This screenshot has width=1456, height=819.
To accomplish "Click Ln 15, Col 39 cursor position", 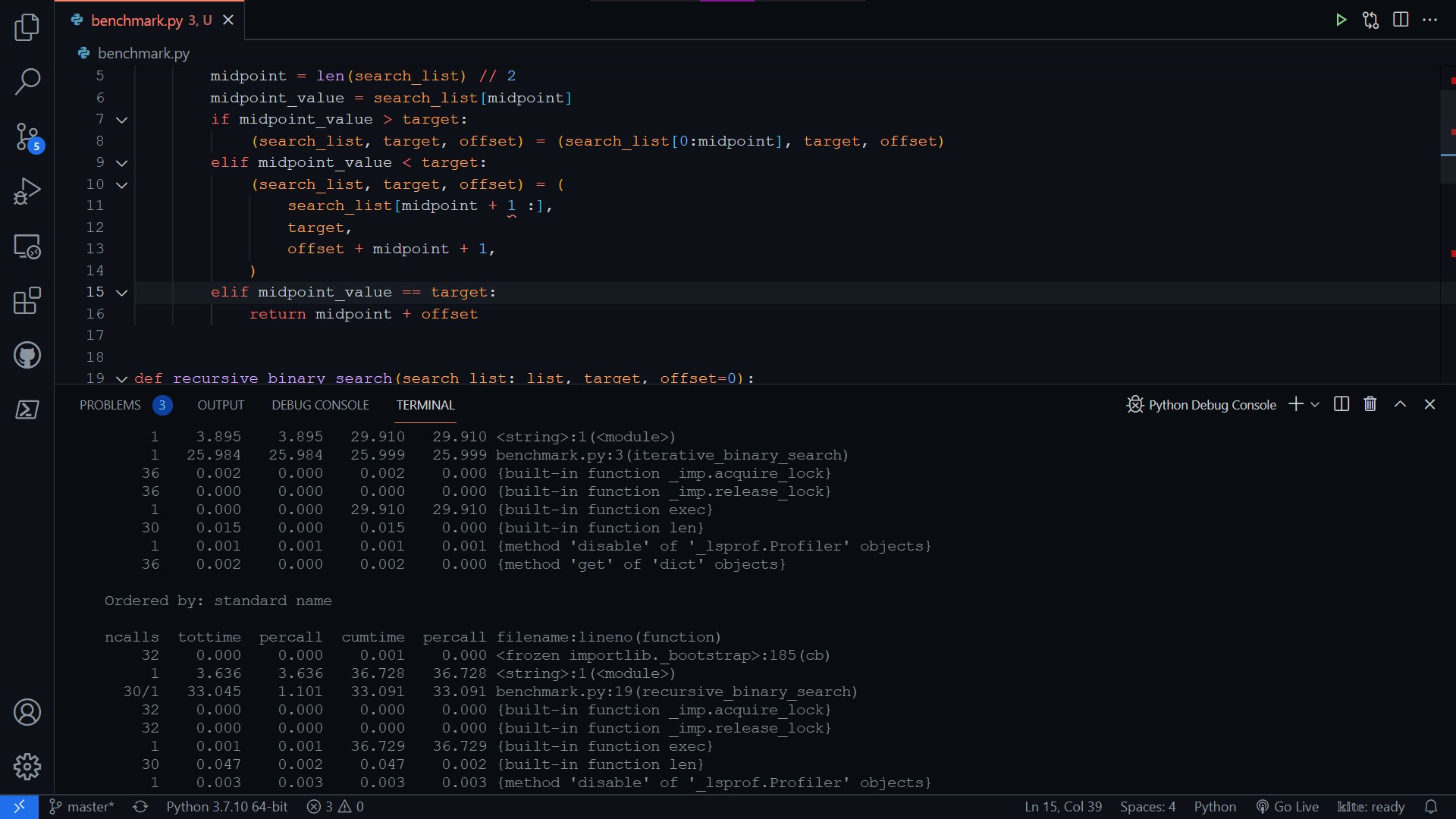I will pos(1063,807).
